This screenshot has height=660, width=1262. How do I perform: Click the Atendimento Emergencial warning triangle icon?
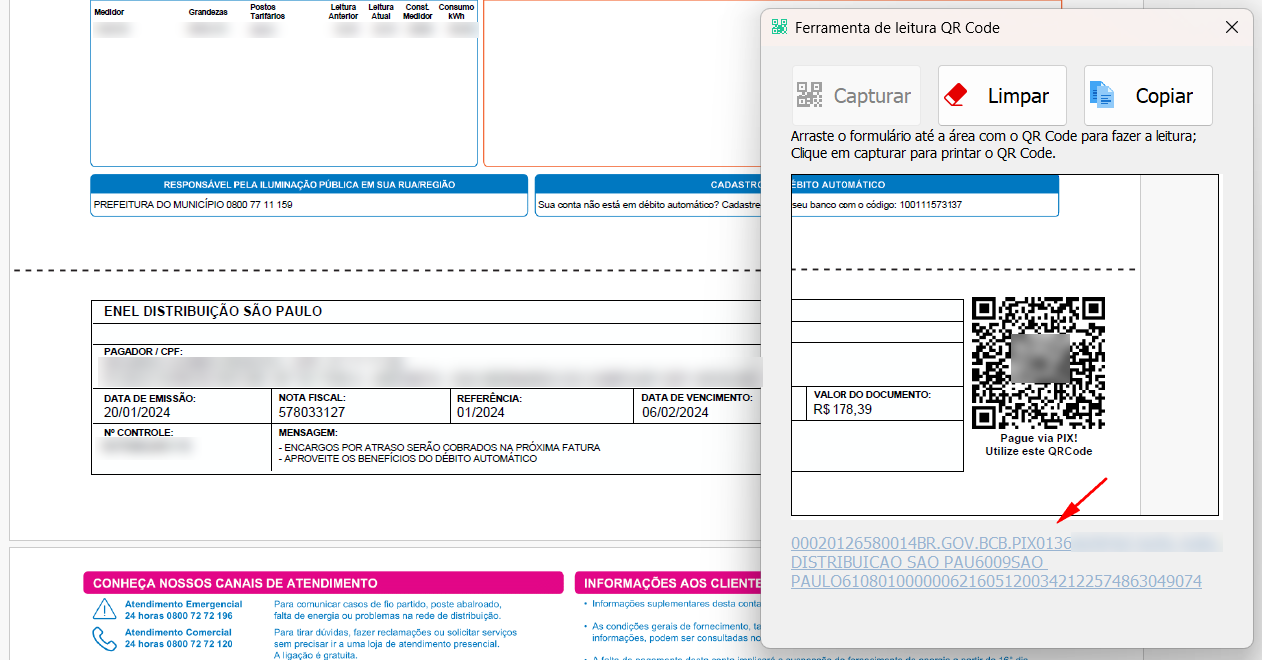pos(104,609)
